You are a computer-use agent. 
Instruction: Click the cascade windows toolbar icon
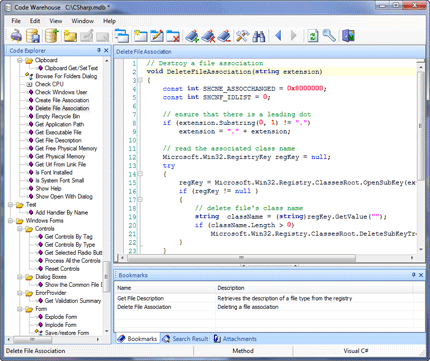122,36
